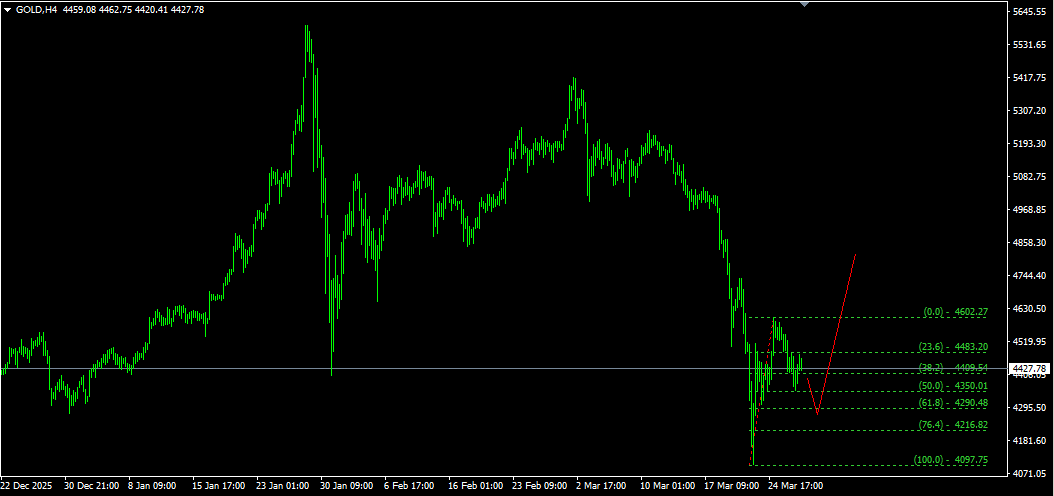The image size is (1054, 496).
Task: Click the GOLD,H4 symbol label
Action: coord(36,9)
